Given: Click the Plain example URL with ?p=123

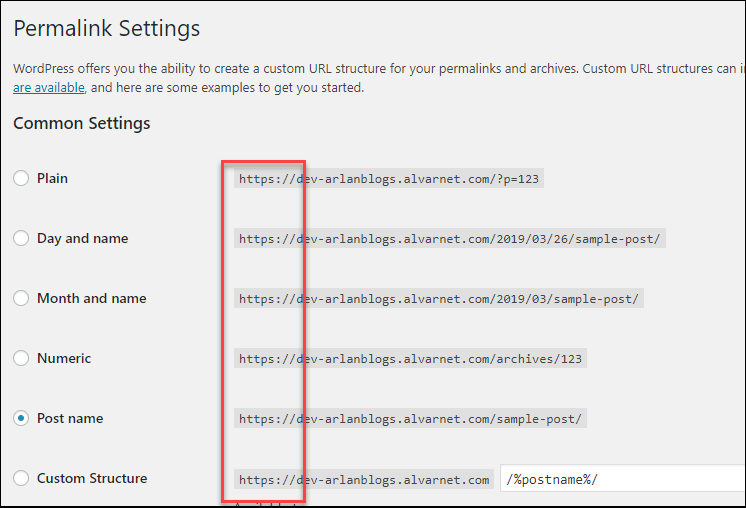Looking at the screenshot, I should tap(389, 179).
